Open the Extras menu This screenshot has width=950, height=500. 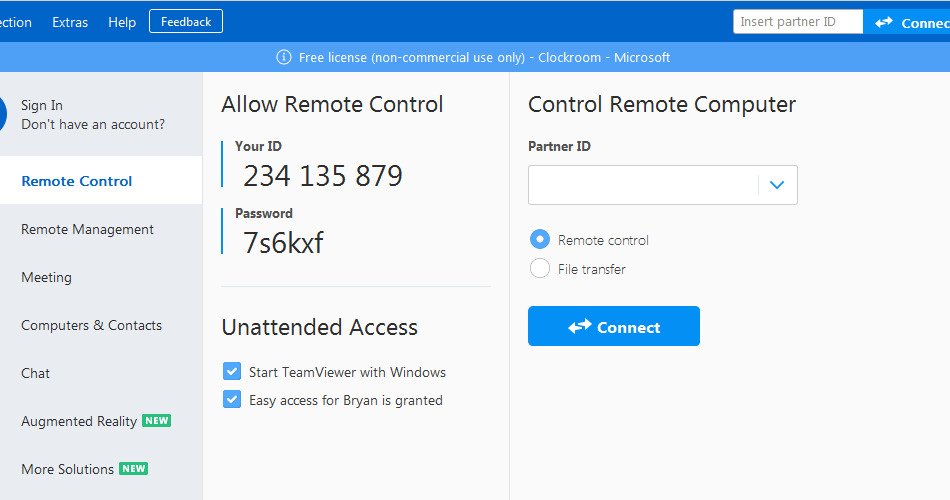pyautogui.click(x=70, y=22)
